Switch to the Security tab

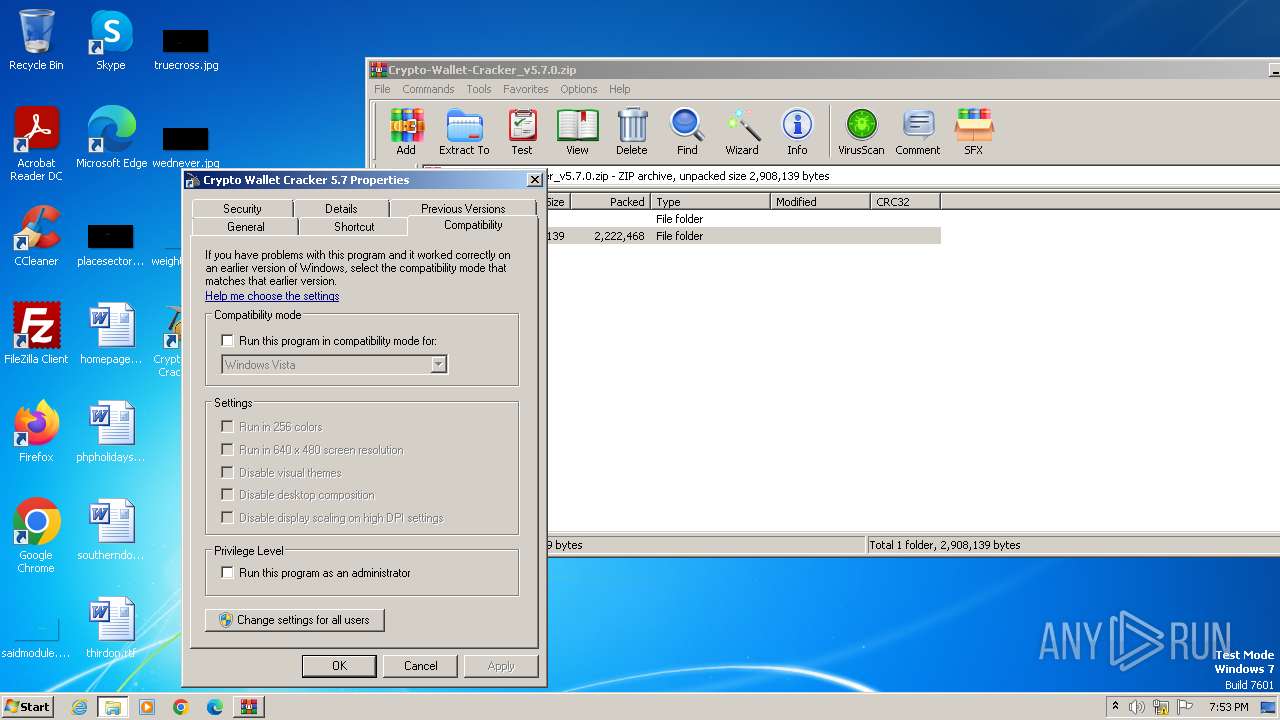242,209
